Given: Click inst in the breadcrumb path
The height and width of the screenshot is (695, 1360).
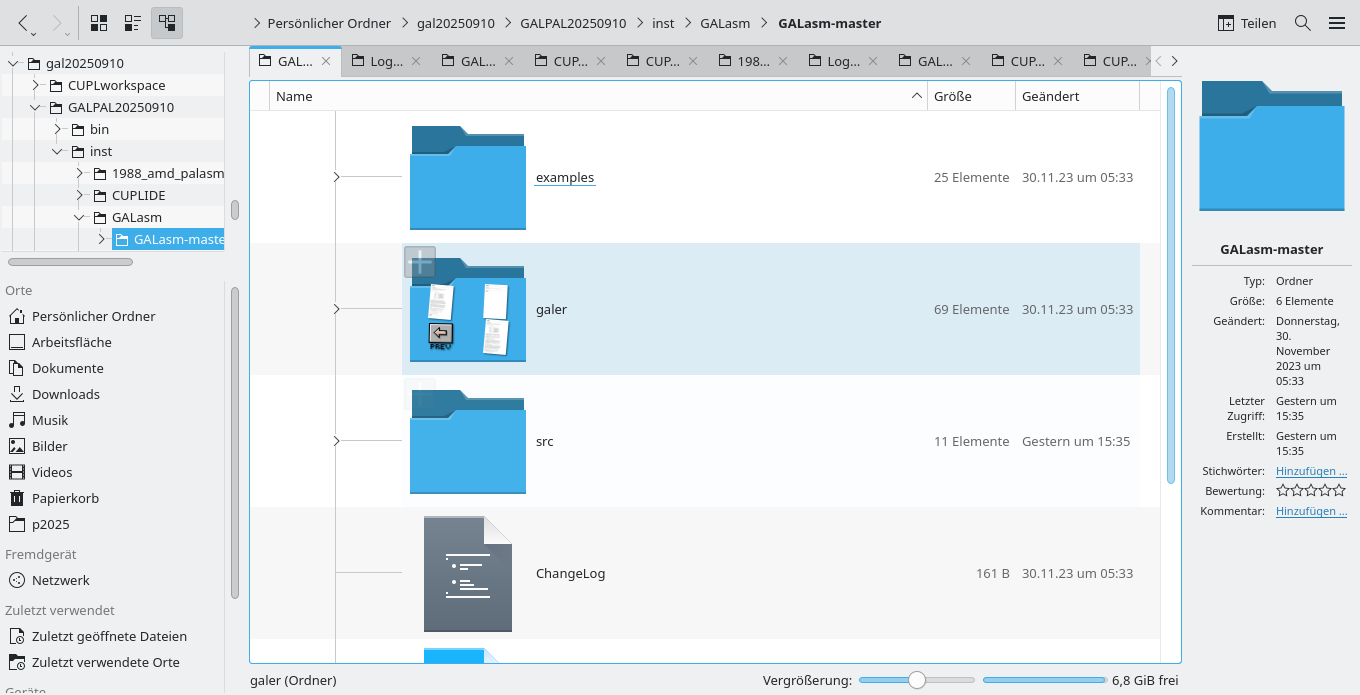Looking at the screenshot, I should point(663,23).
